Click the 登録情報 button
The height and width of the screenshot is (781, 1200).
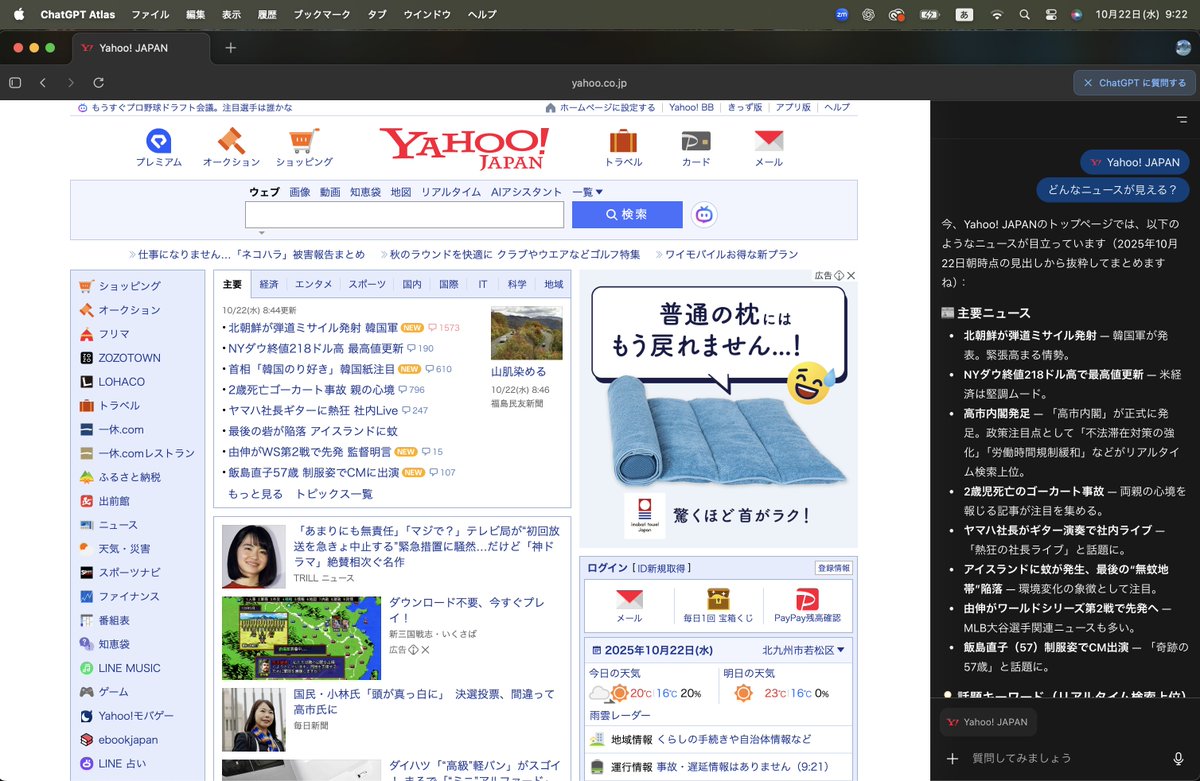[833, 568]
